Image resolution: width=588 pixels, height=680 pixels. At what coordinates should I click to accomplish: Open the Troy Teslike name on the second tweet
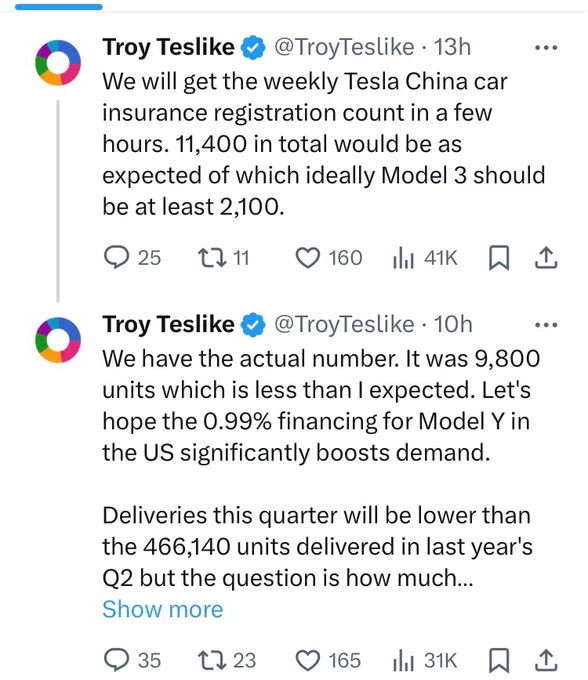click(168, 325)
